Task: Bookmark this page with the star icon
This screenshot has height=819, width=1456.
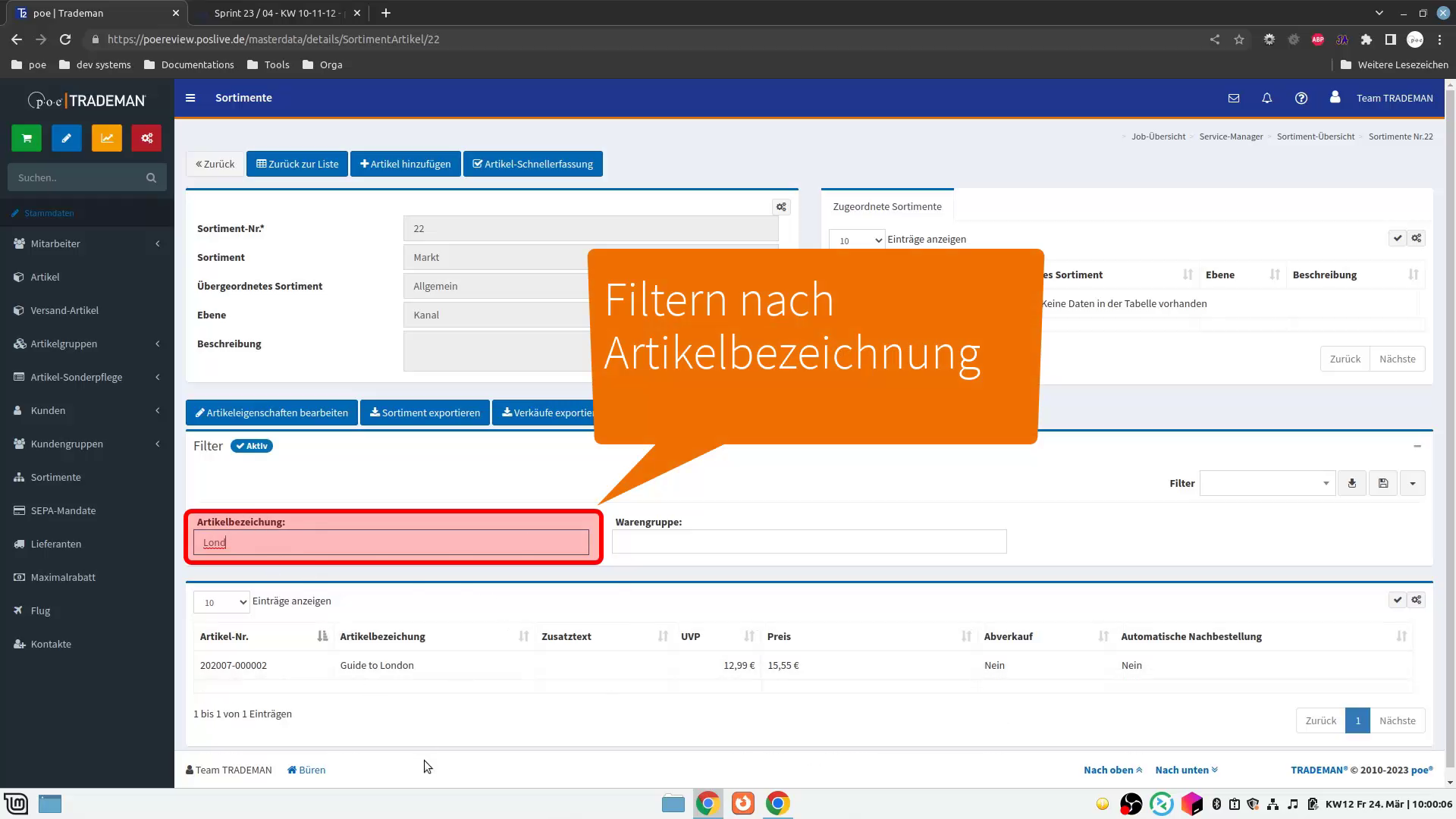Action: (1239, 39)
